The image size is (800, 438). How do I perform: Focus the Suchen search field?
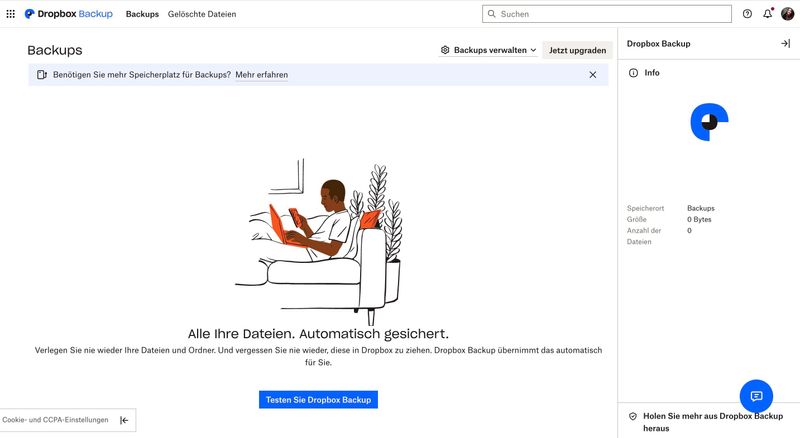[x=607, y=14]
